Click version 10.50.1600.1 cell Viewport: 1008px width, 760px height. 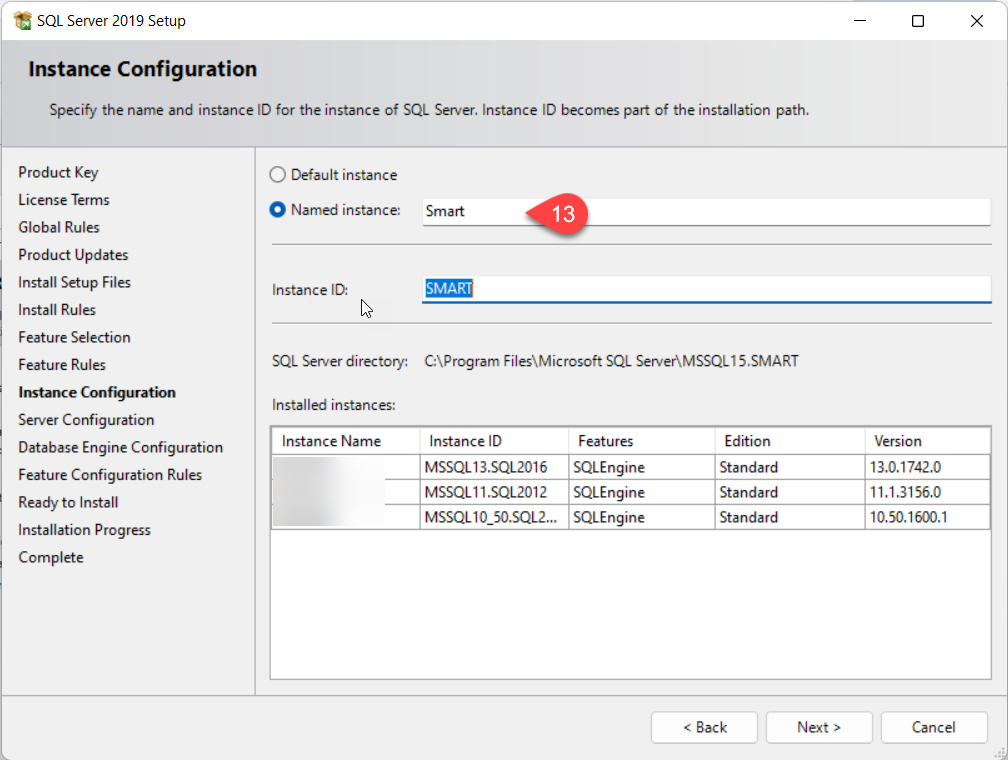pos(927,518)
